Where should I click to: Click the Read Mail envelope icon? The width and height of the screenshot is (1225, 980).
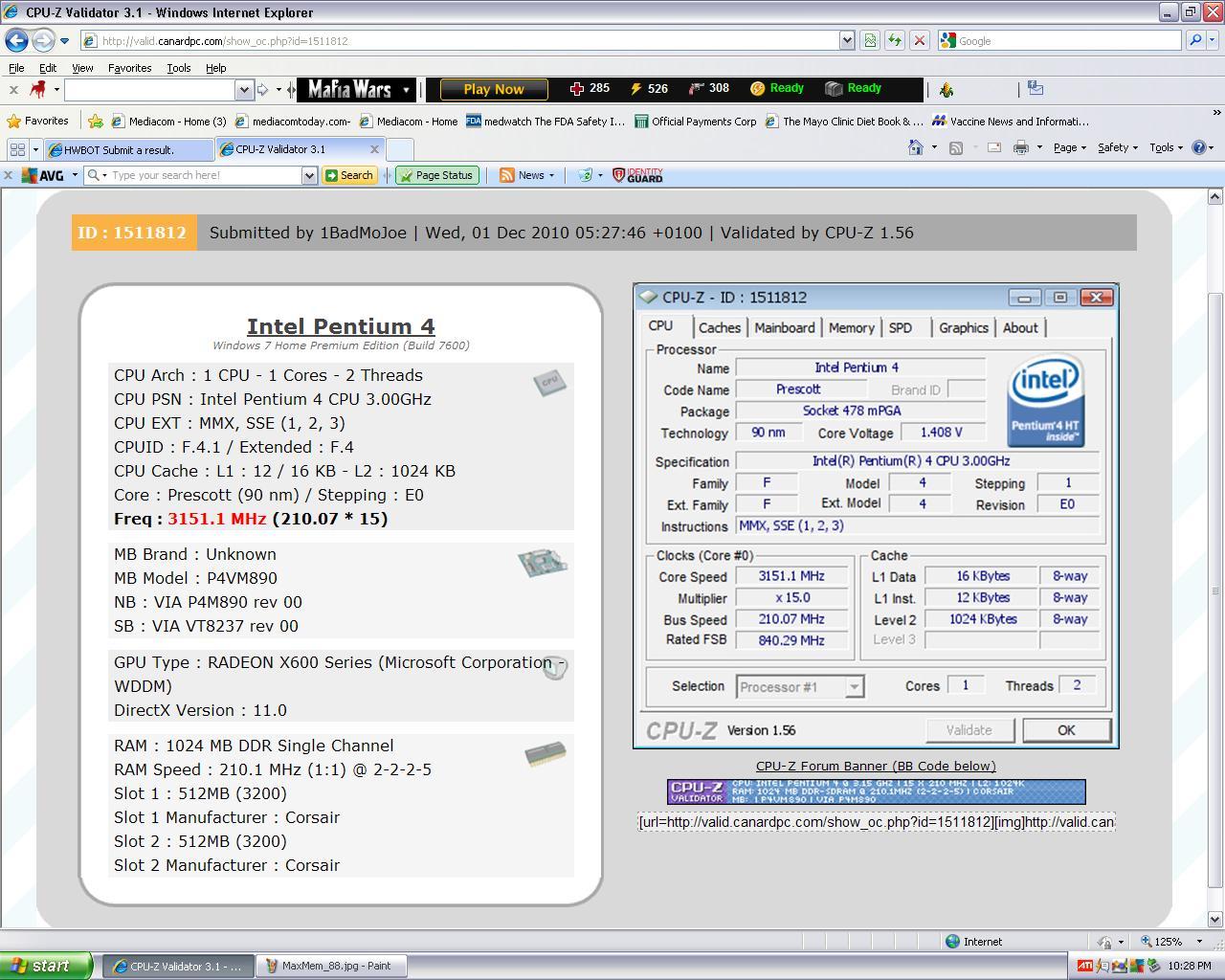coord(994,147)
